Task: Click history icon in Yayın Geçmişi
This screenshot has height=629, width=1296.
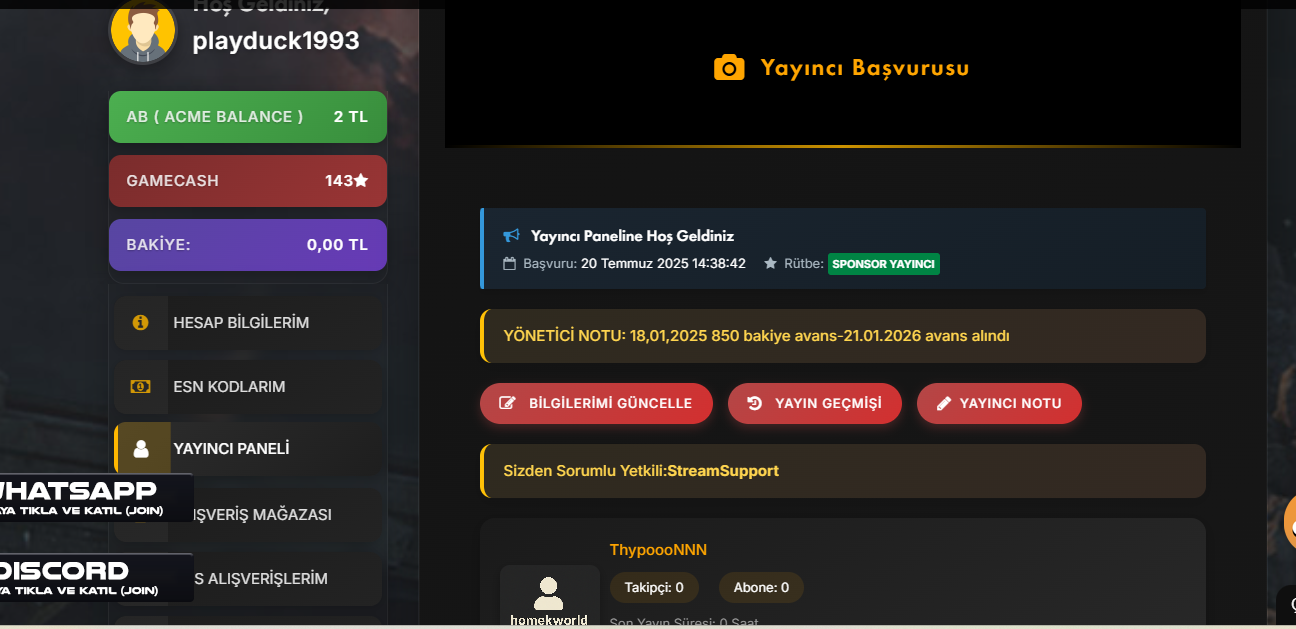Action: click(755, 403)
